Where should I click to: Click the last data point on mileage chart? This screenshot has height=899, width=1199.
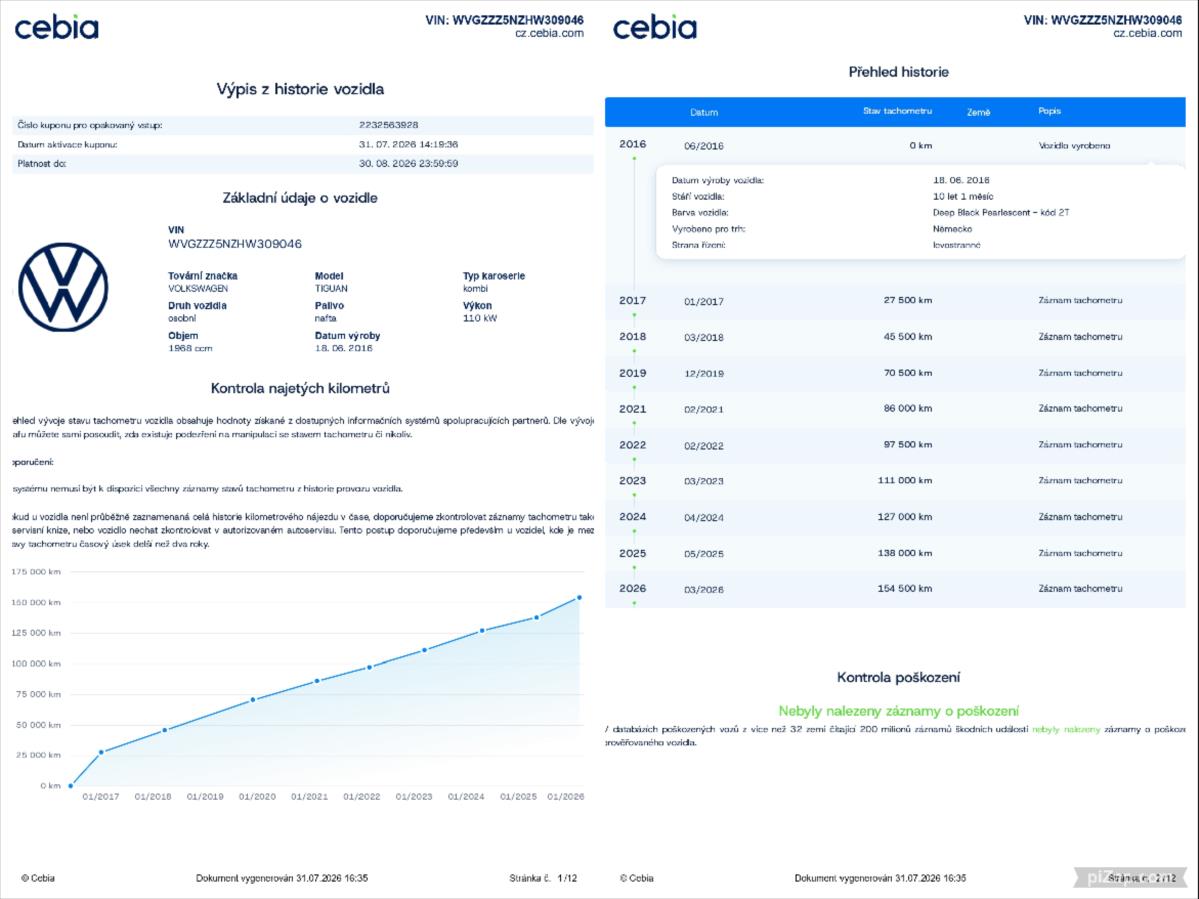coord(579,598)
